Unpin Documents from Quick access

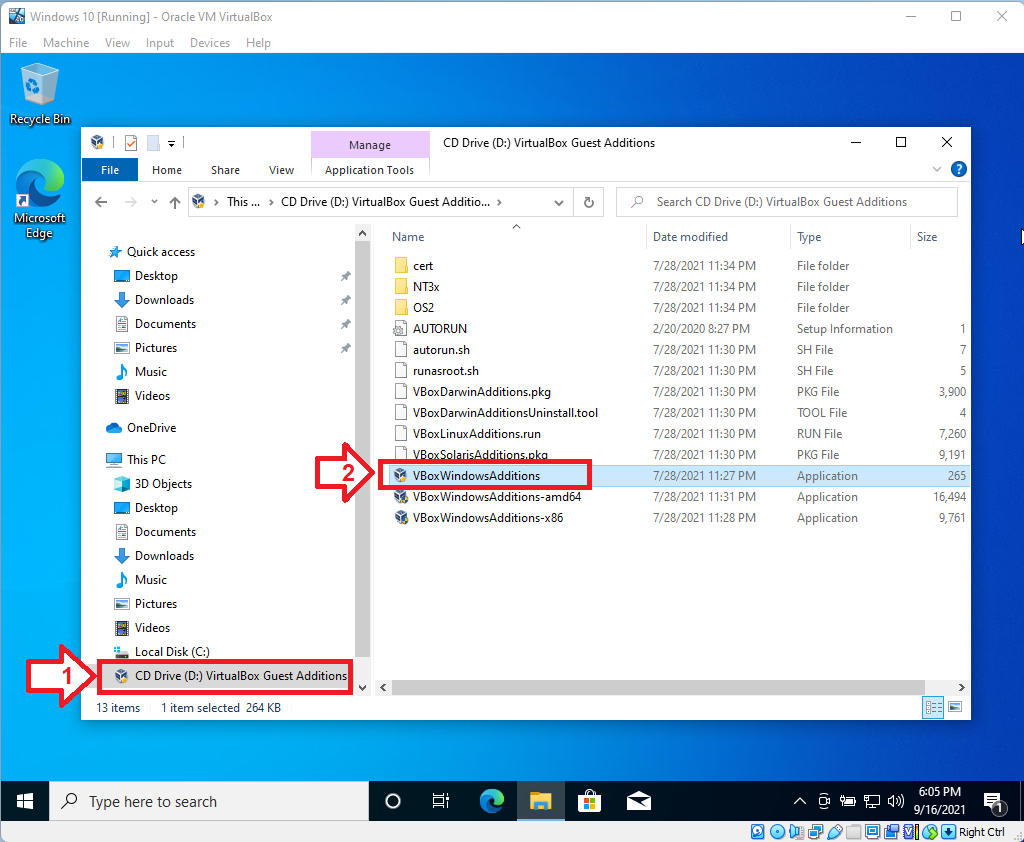[x=345, y=323]
